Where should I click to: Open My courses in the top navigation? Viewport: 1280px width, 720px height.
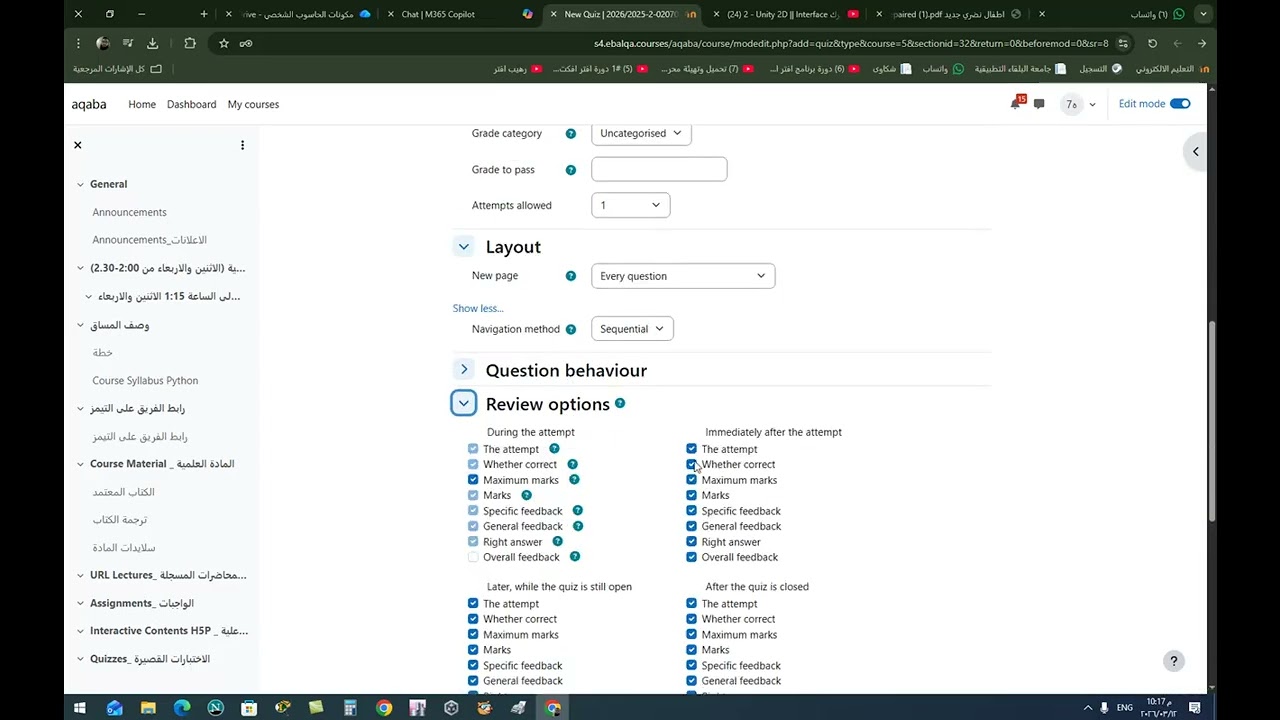click(x=253, y=104)
